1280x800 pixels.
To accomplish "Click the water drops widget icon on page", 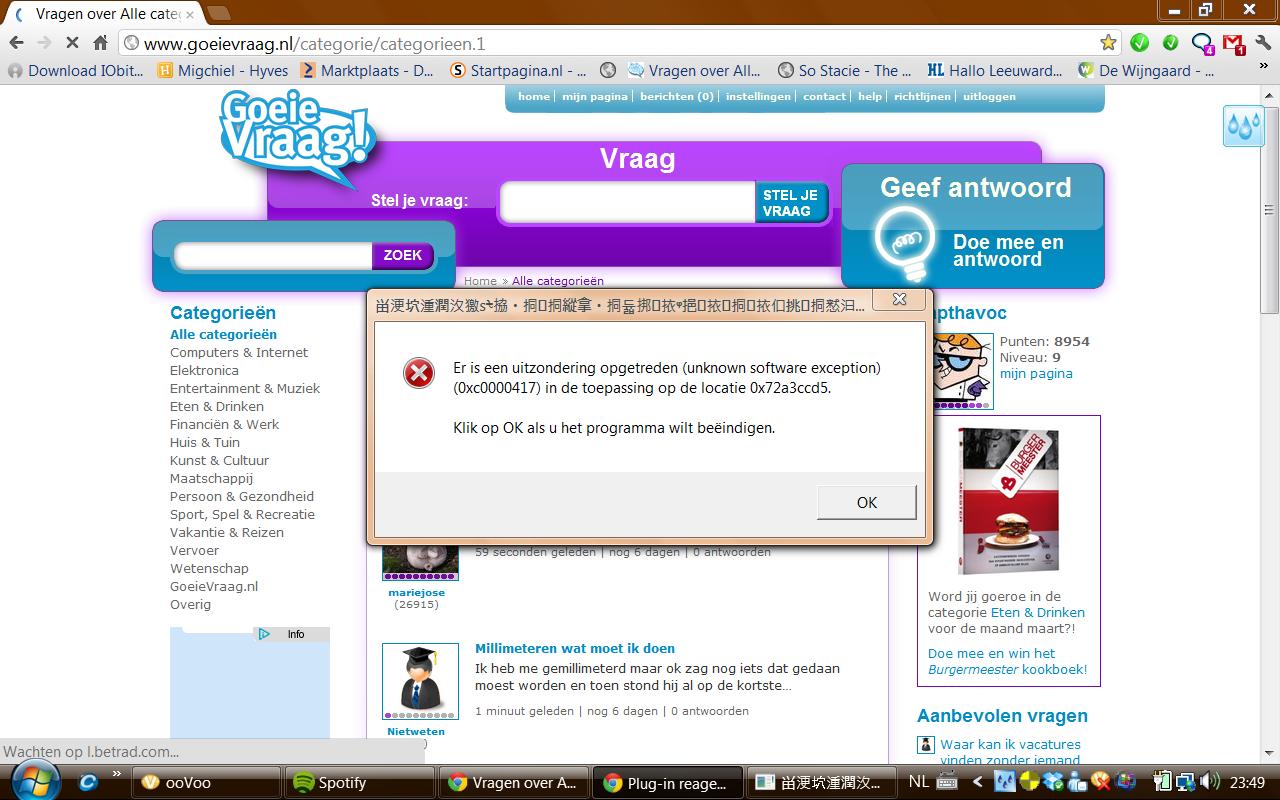I will click(x=1244, y=126).
